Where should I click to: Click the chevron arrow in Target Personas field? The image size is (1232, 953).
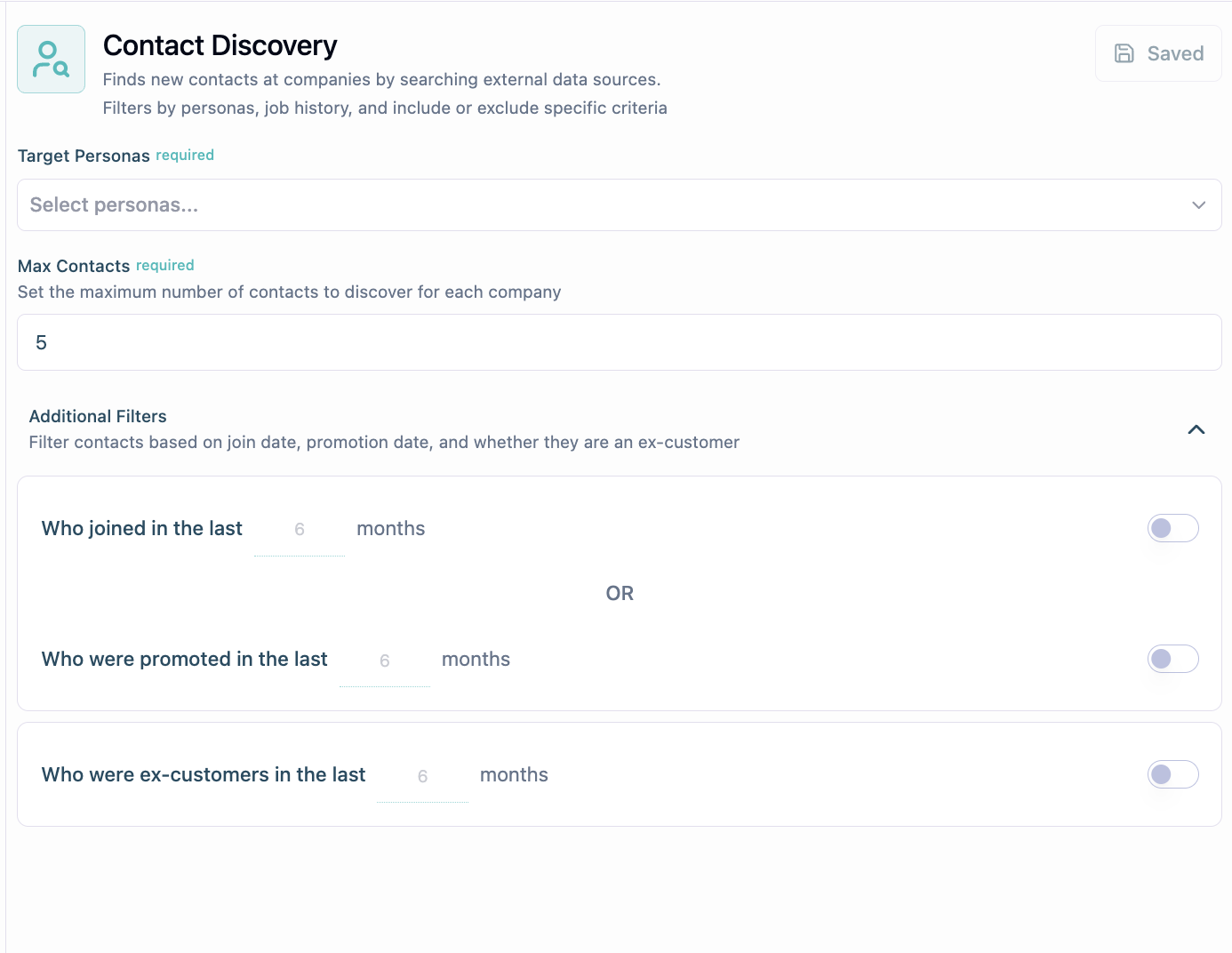coord(1198,205)
